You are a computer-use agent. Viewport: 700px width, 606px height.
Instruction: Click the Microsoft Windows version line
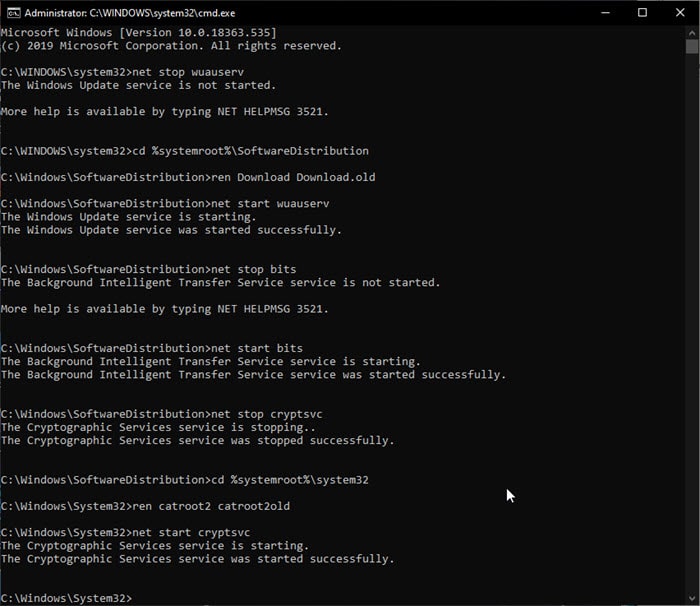[139, 33]
